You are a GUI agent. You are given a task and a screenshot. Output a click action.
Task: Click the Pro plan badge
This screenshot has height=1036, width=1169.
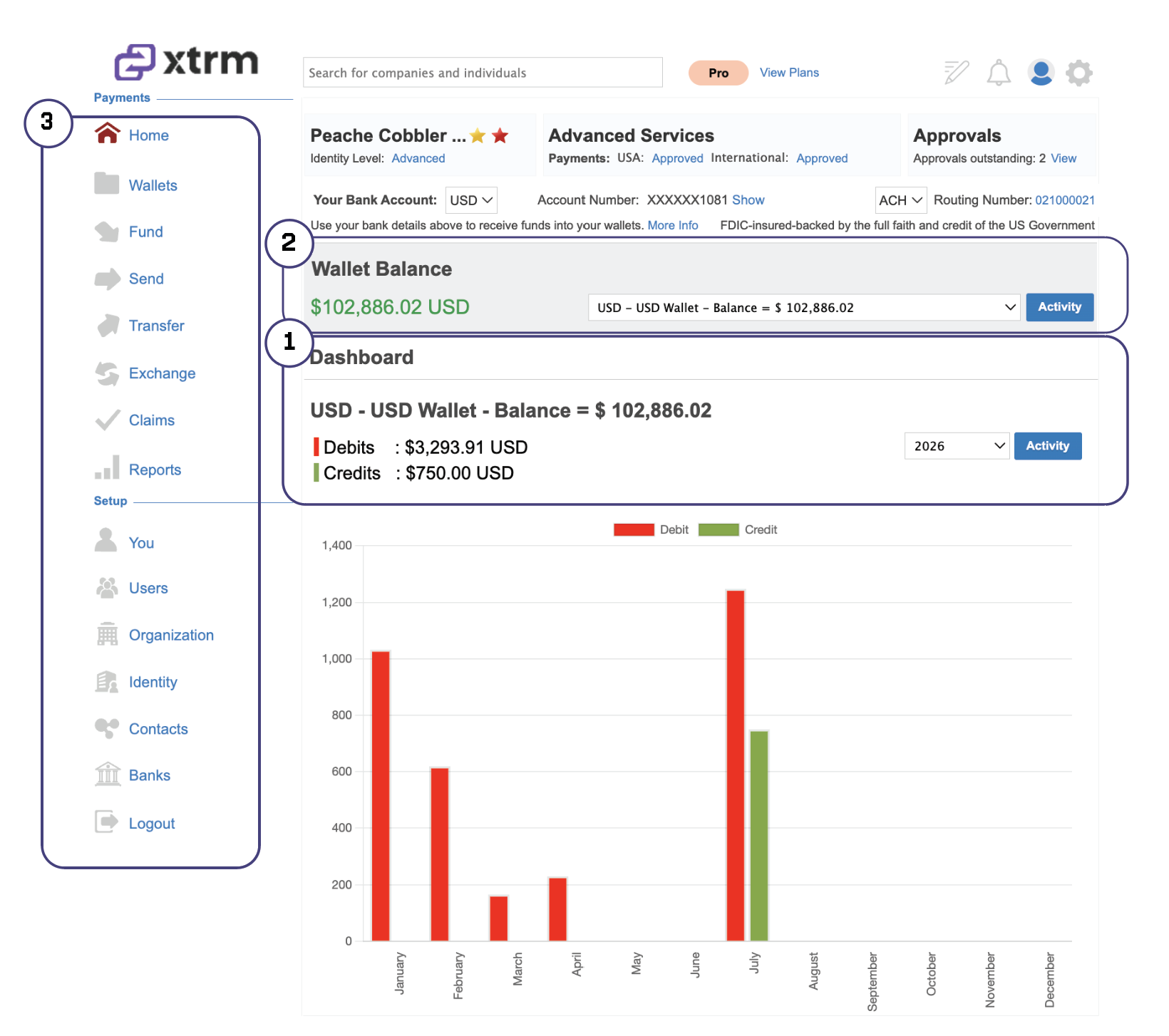pos(719,73)
